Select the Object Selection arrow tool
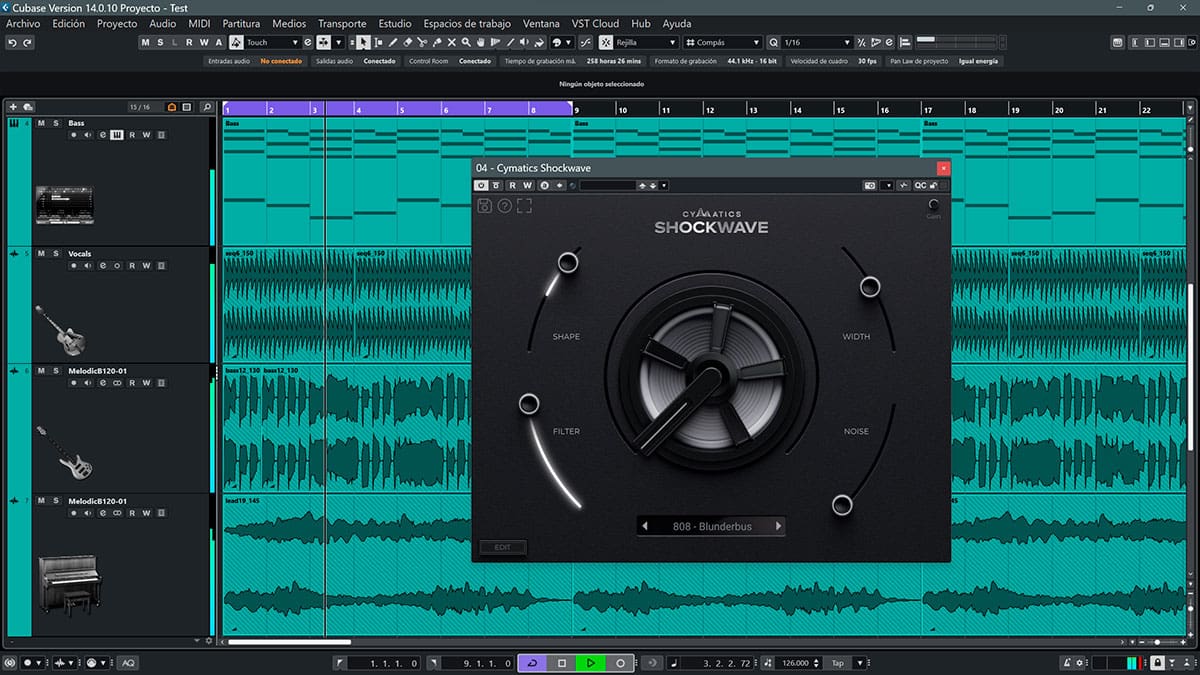Image resolution: width=1200 pixels, height=675 pixels. [363, 42]
